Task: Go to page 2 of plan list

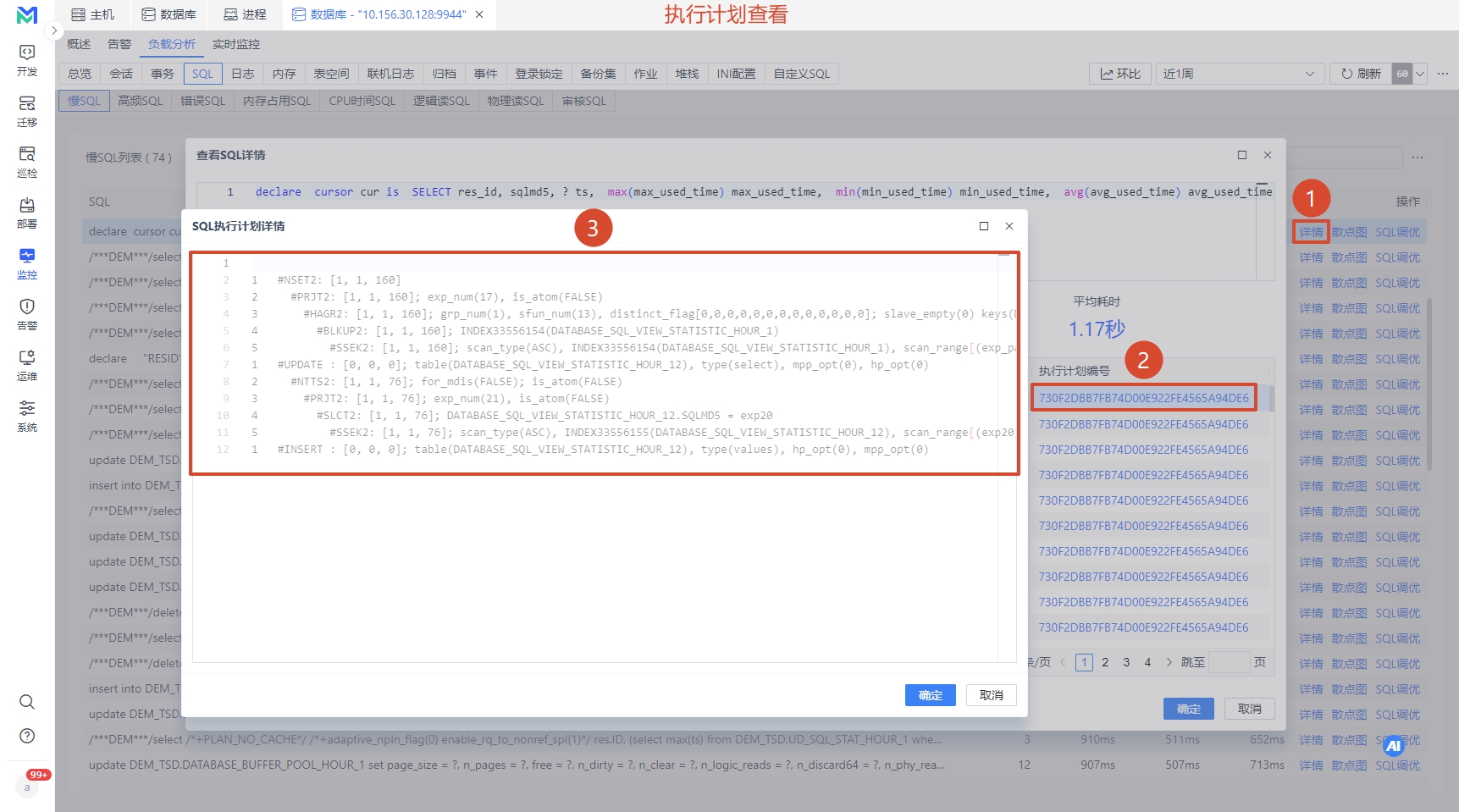Action: tap(1105, 662)
